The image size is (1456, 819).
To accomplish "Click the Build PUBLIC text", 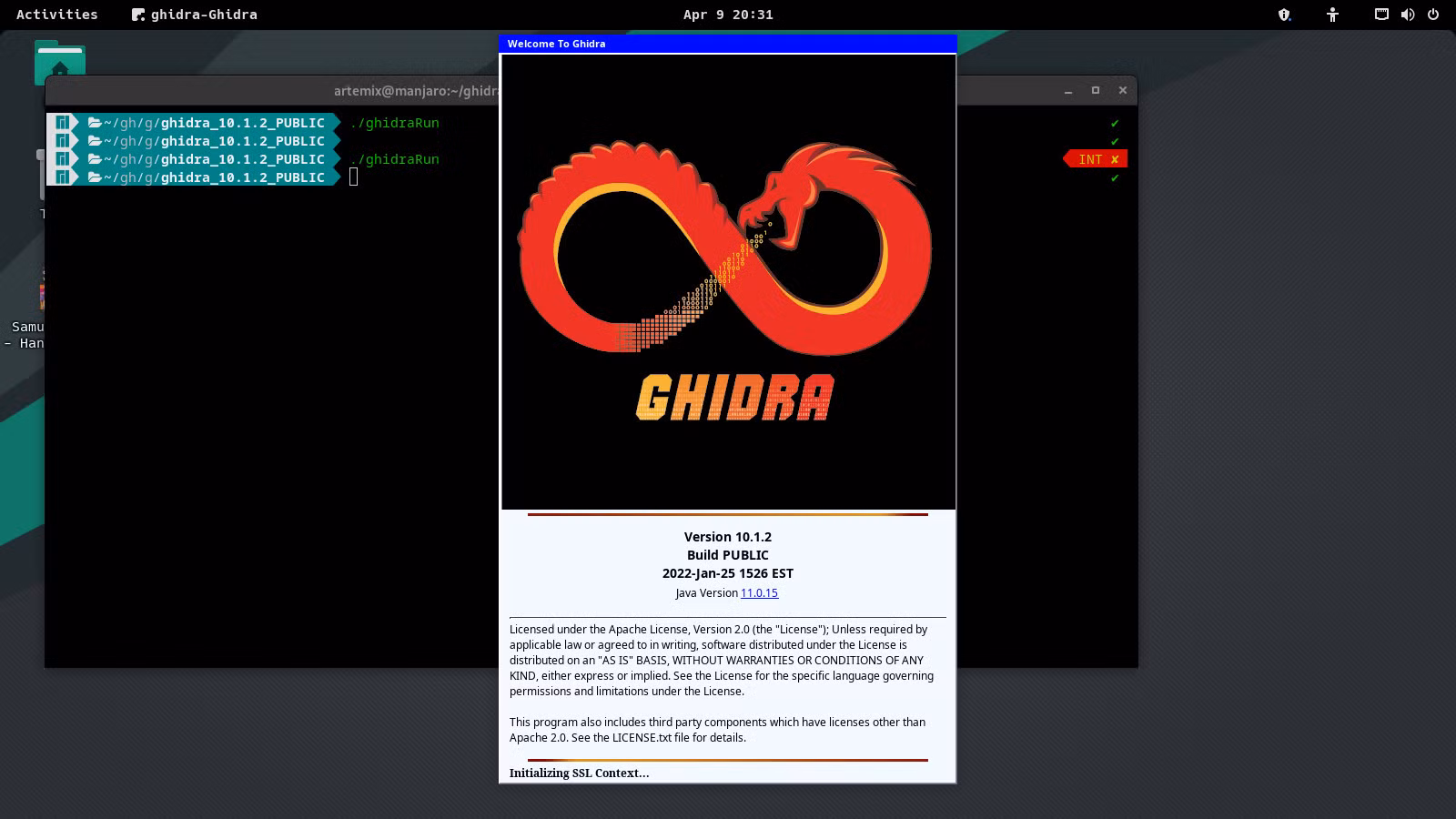I will coord(728,555).
